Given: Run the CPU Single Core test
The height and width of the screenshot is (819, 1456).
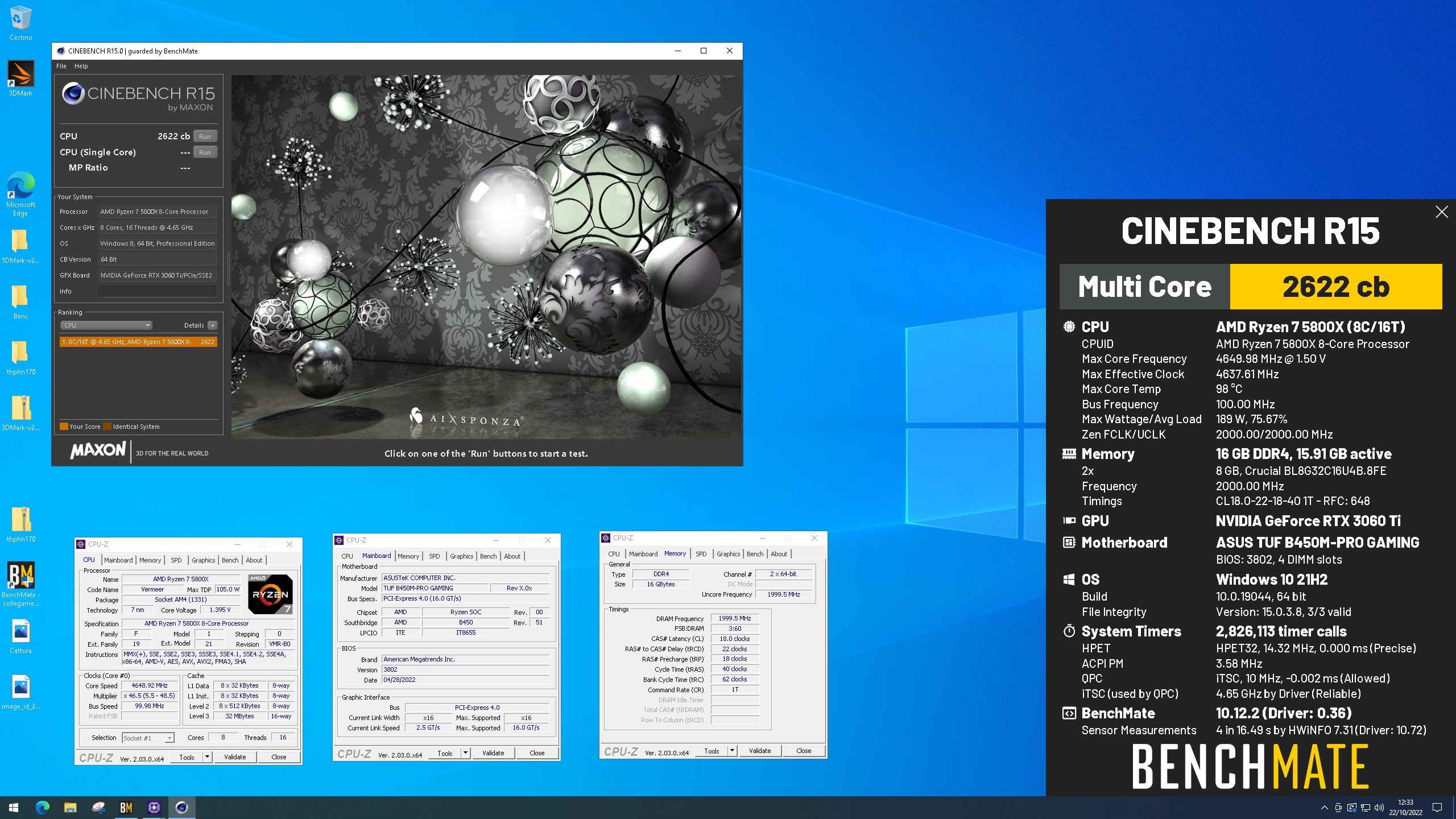Looking at the screenshot, I should coord(205,152).
